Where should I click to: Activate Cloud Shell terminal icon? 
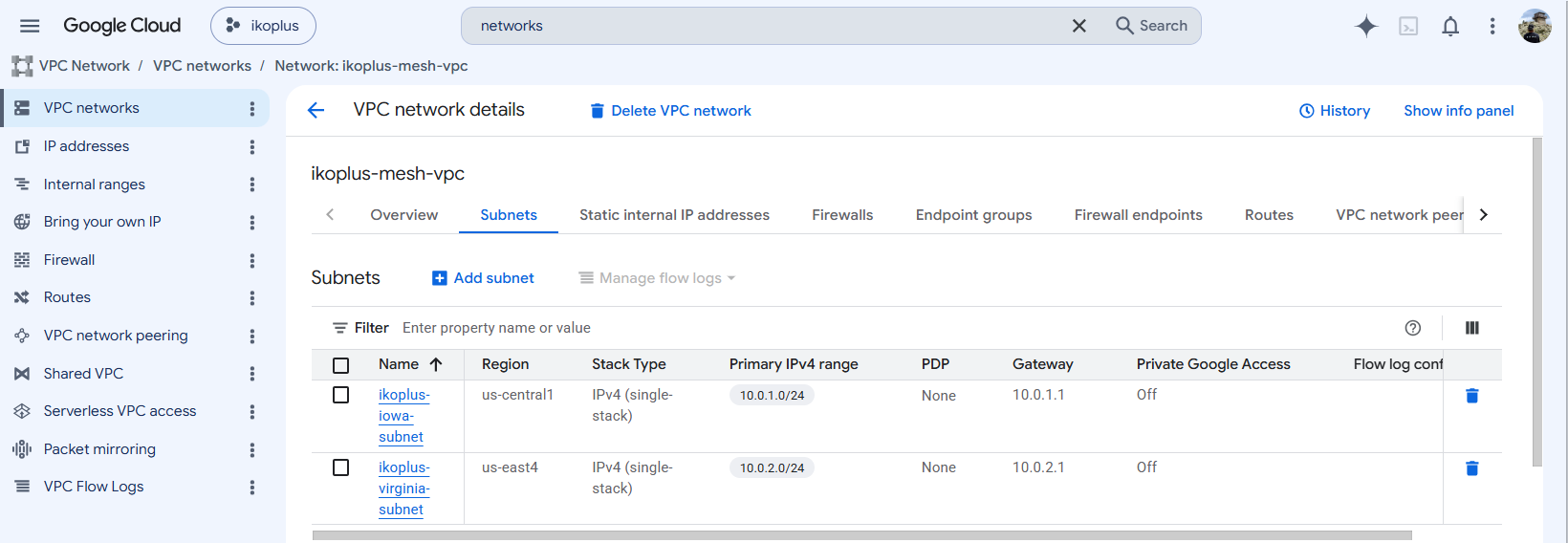click(1408, 26)
